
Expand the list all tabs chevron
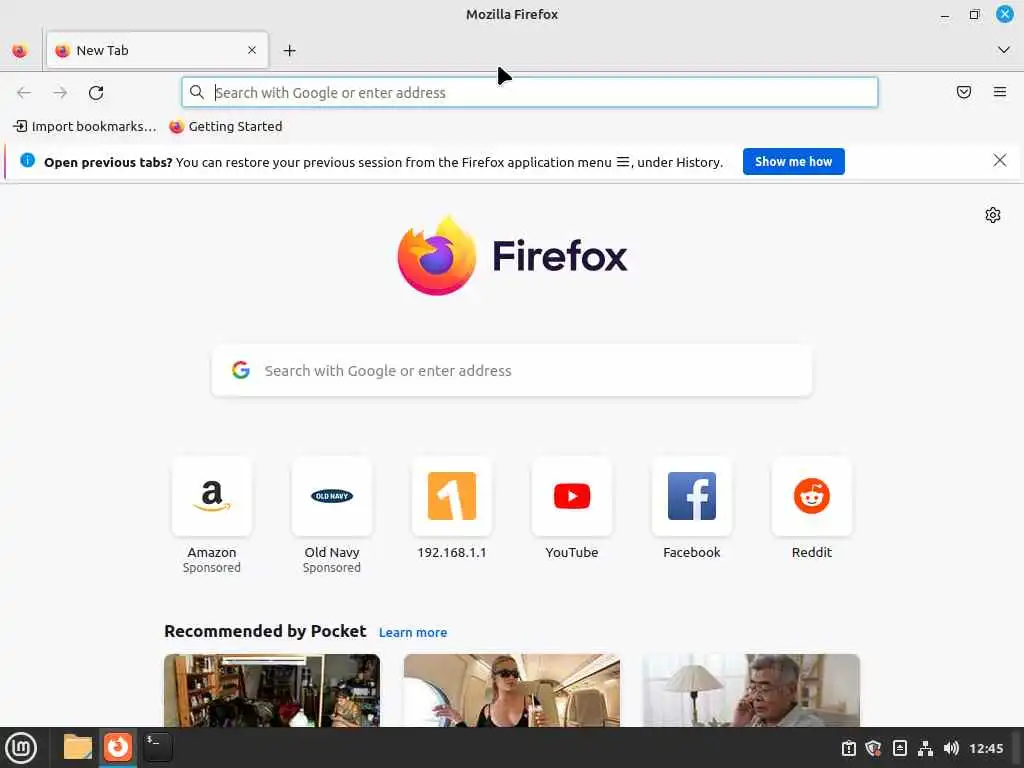[1004, 50]
